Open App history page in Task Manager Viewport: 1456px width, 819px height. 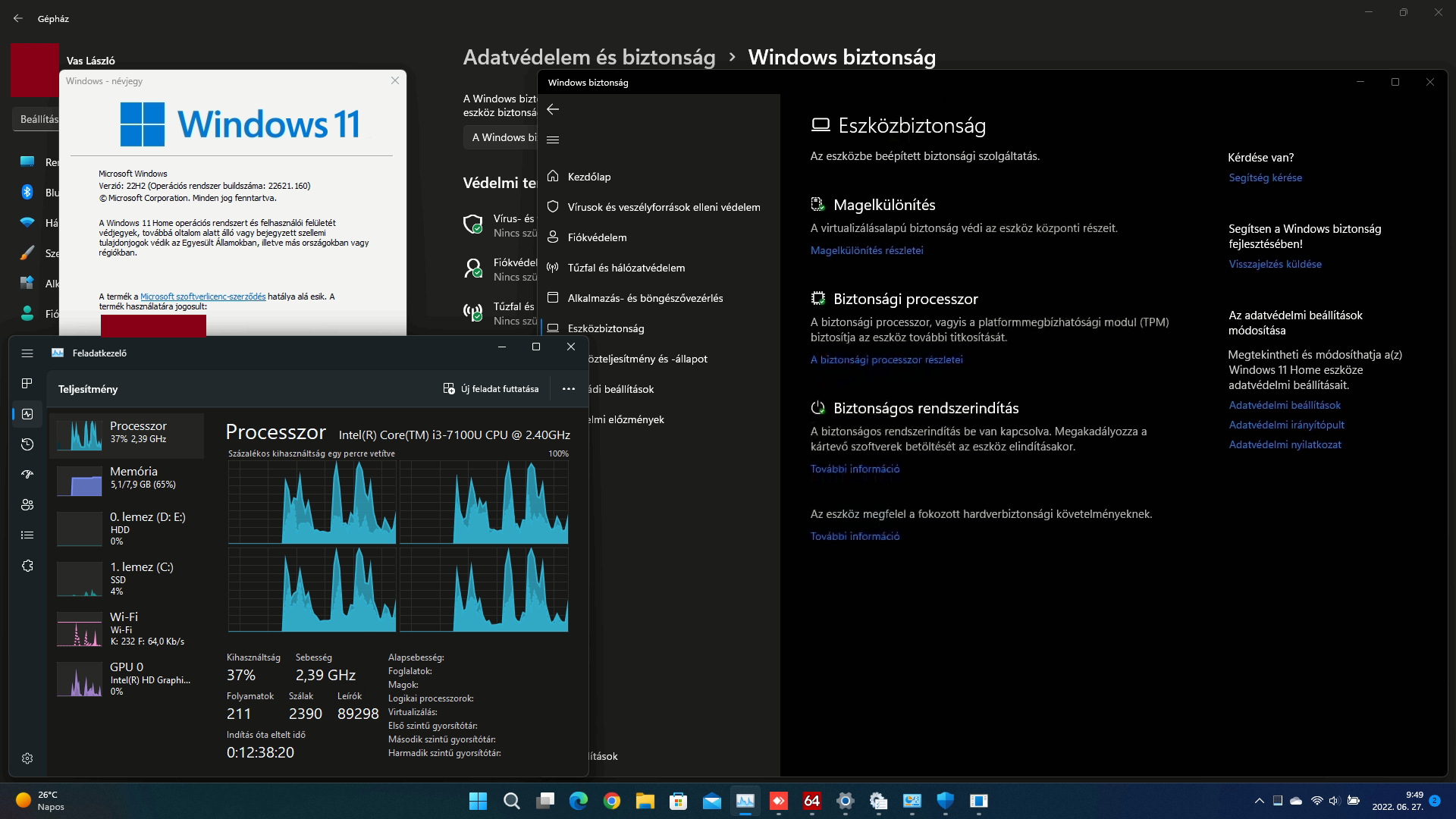(27, 444)
